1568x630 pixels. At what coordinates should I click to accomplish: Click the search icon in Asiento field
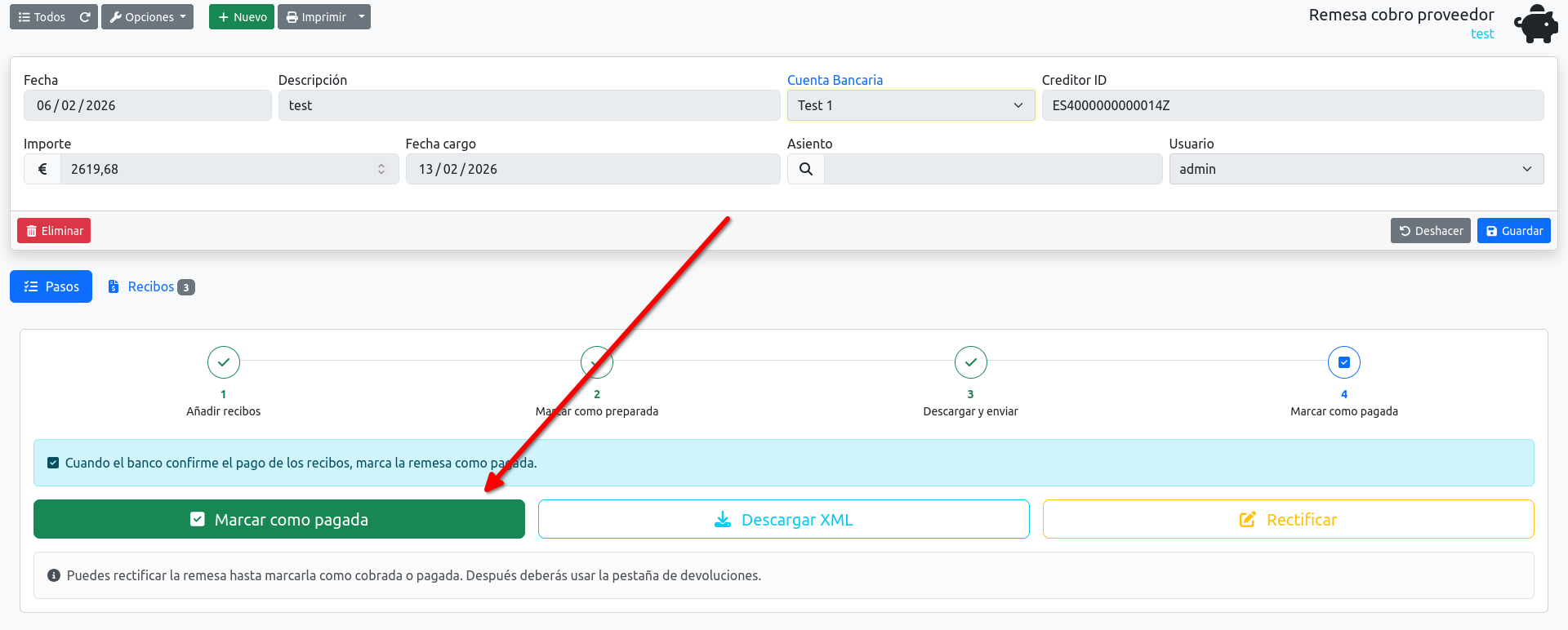click(805, 169)
